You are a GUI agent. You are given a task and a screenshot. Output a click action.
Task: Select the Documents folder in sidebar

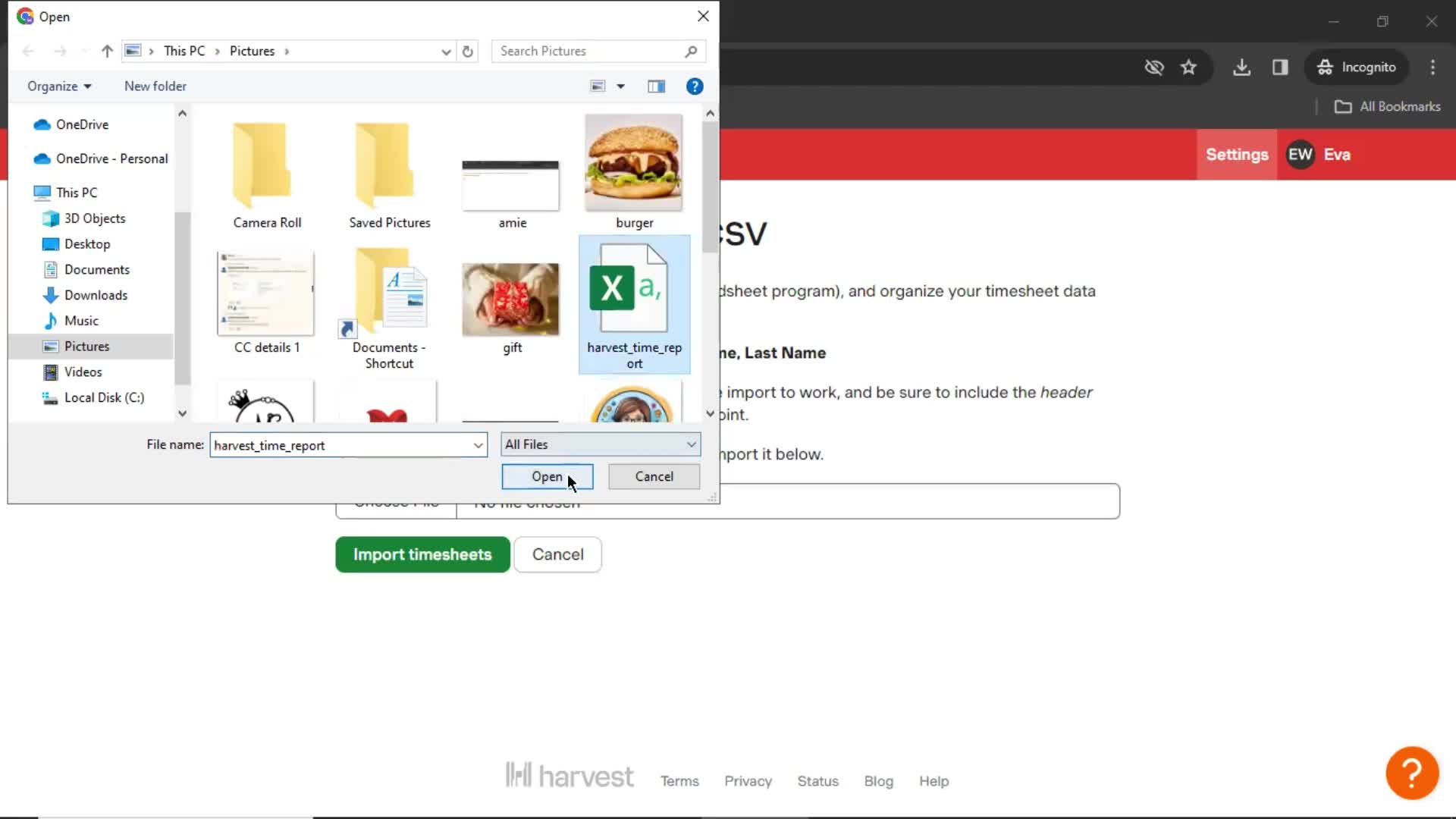[x=97, y=269]
